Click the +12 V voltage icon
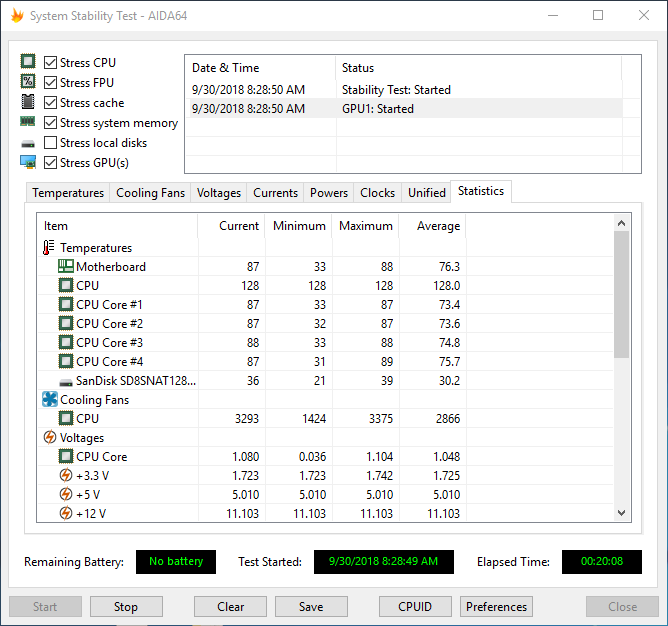 pyautogui.click(x=66, y=514)
